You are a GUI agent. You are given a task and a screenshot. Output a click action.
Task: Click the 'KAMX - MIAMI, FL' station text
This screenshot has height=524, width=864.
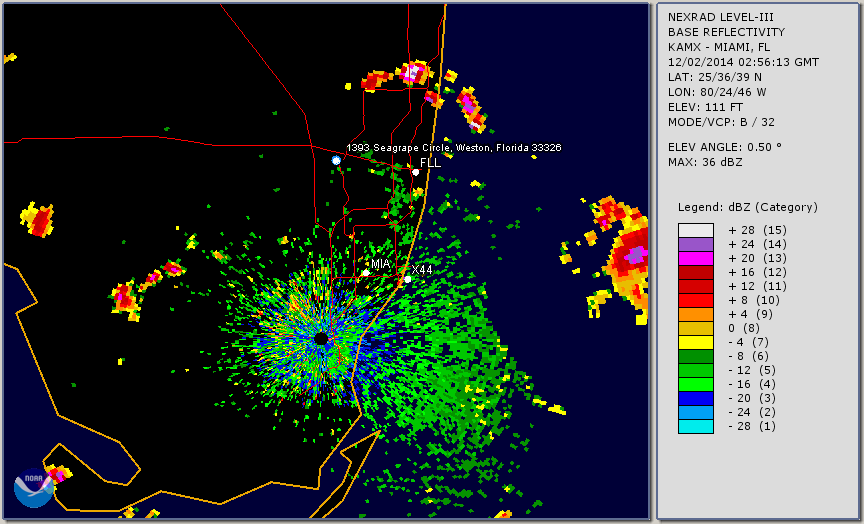(719, 47)
